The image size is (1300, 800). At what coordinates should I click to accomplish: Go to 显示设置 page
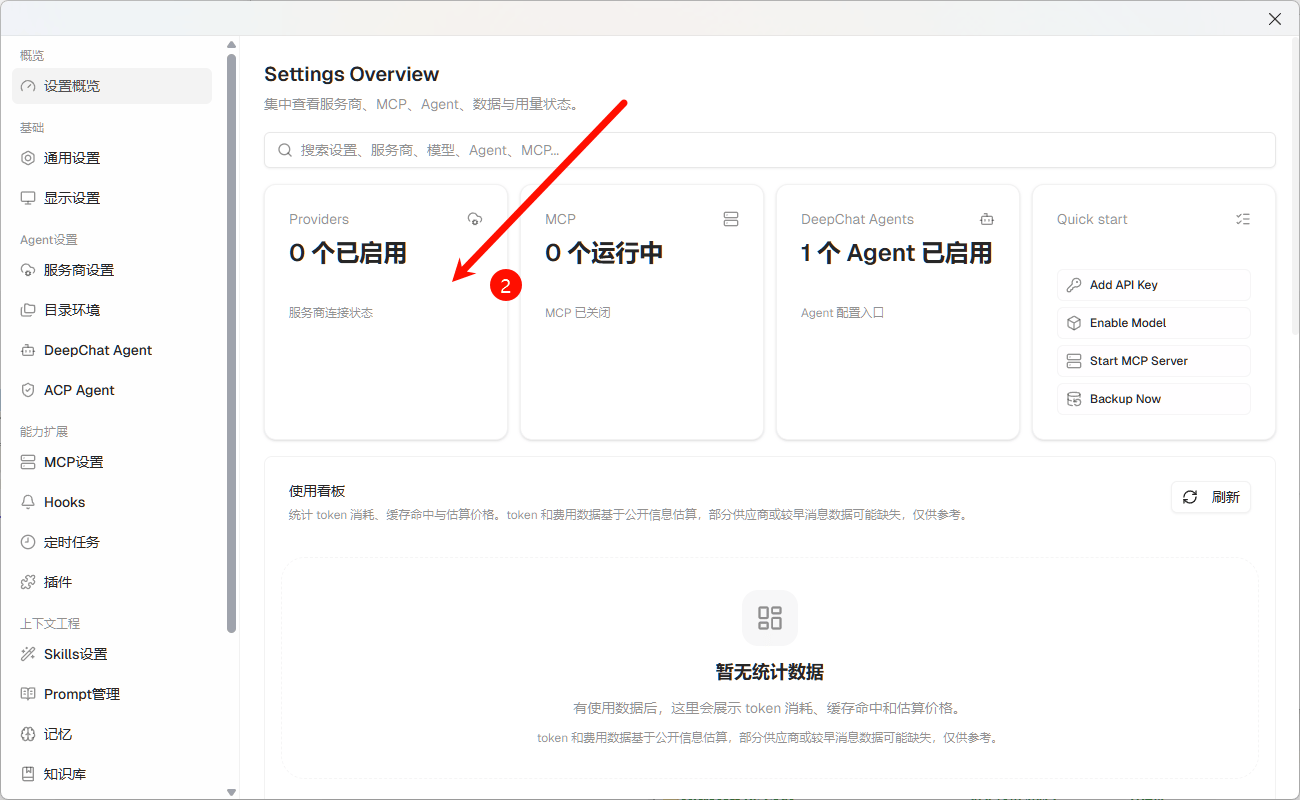[112, 198]
